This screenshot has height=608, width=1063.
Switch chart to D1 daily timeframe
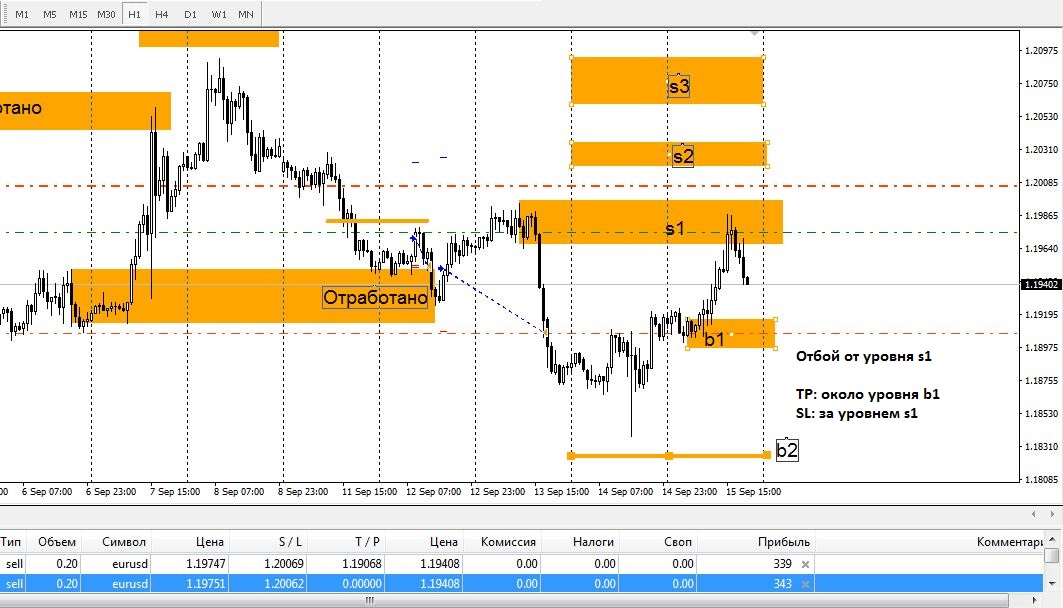[190, 14]
